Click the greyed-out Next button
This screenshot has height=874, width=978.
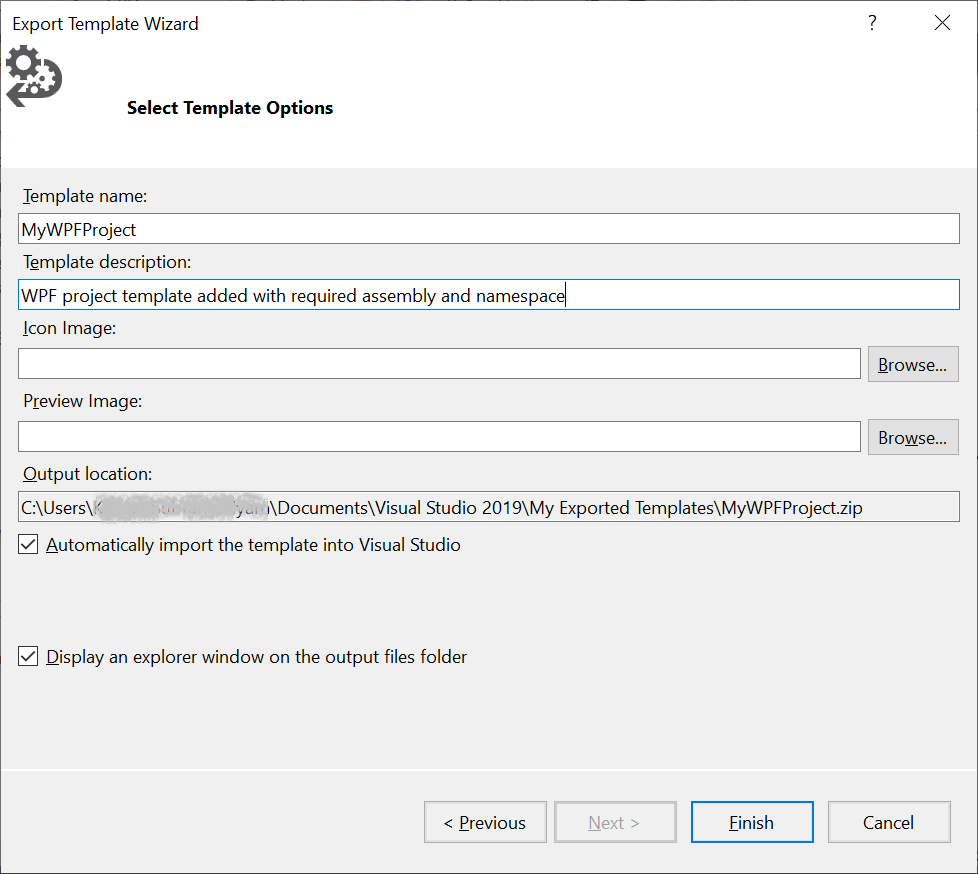coord(615,822)
